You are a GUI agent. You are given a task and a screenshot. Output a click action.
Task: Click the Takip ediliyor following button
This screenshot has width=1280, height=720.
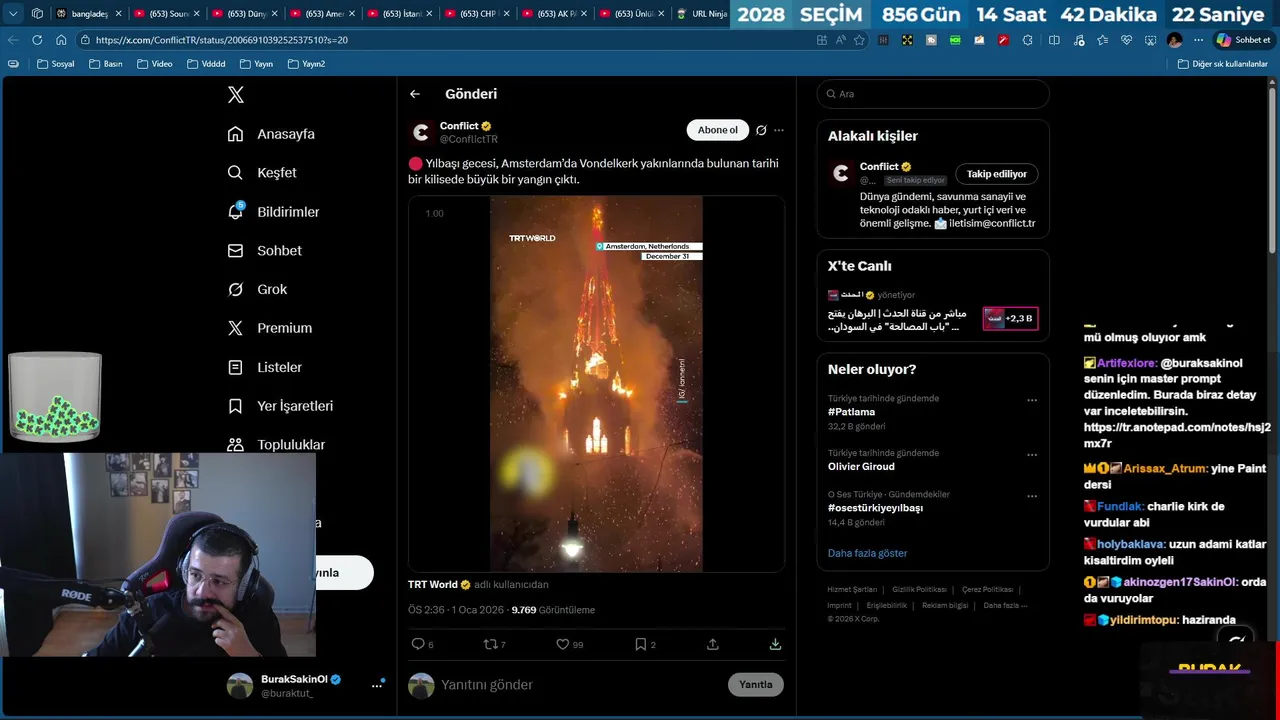(x=996, y=174)
